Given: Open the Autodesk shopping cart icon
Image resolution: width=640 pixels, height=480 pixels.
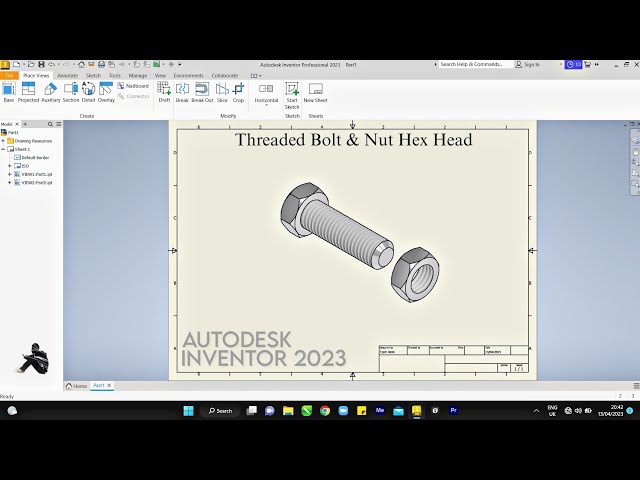Looking at the screenshot, I should pyautogui.click(x=587, y=64).
